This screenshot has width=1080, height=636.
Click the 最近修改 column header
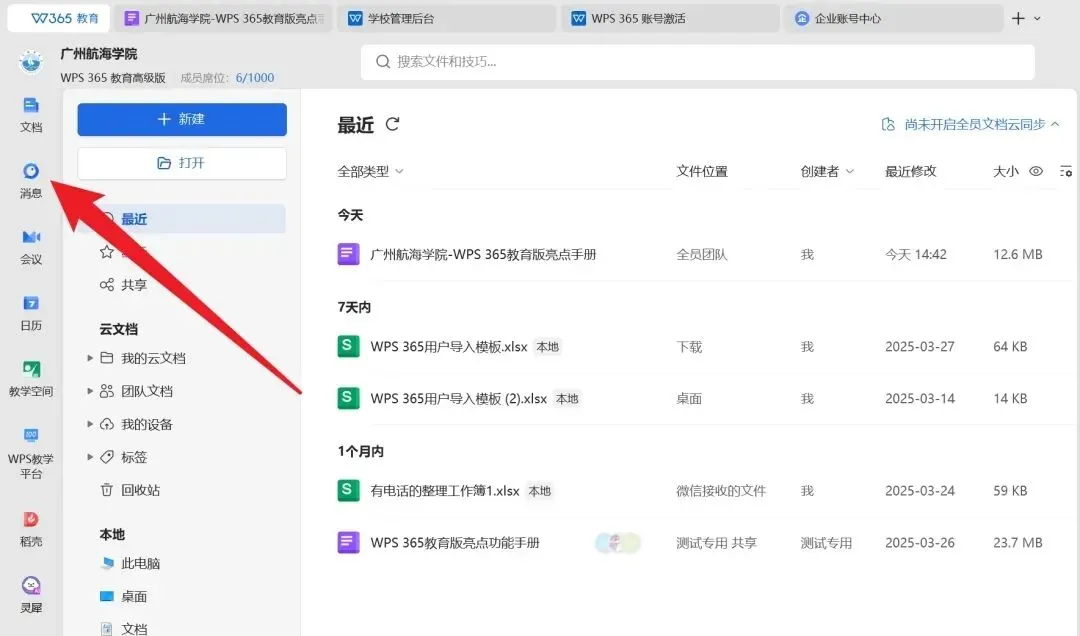pyautogui.click(x=911, y=171)
